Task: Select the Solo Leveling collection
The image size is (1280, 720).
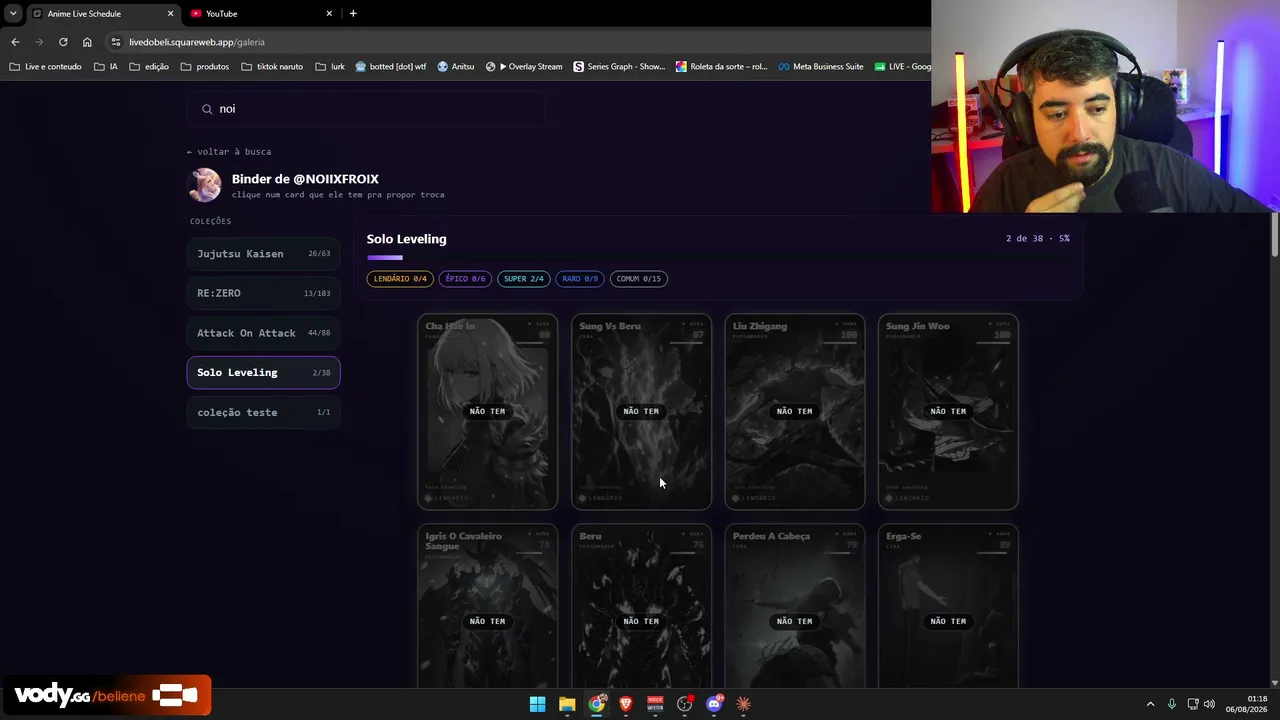Action: point(263,372)
